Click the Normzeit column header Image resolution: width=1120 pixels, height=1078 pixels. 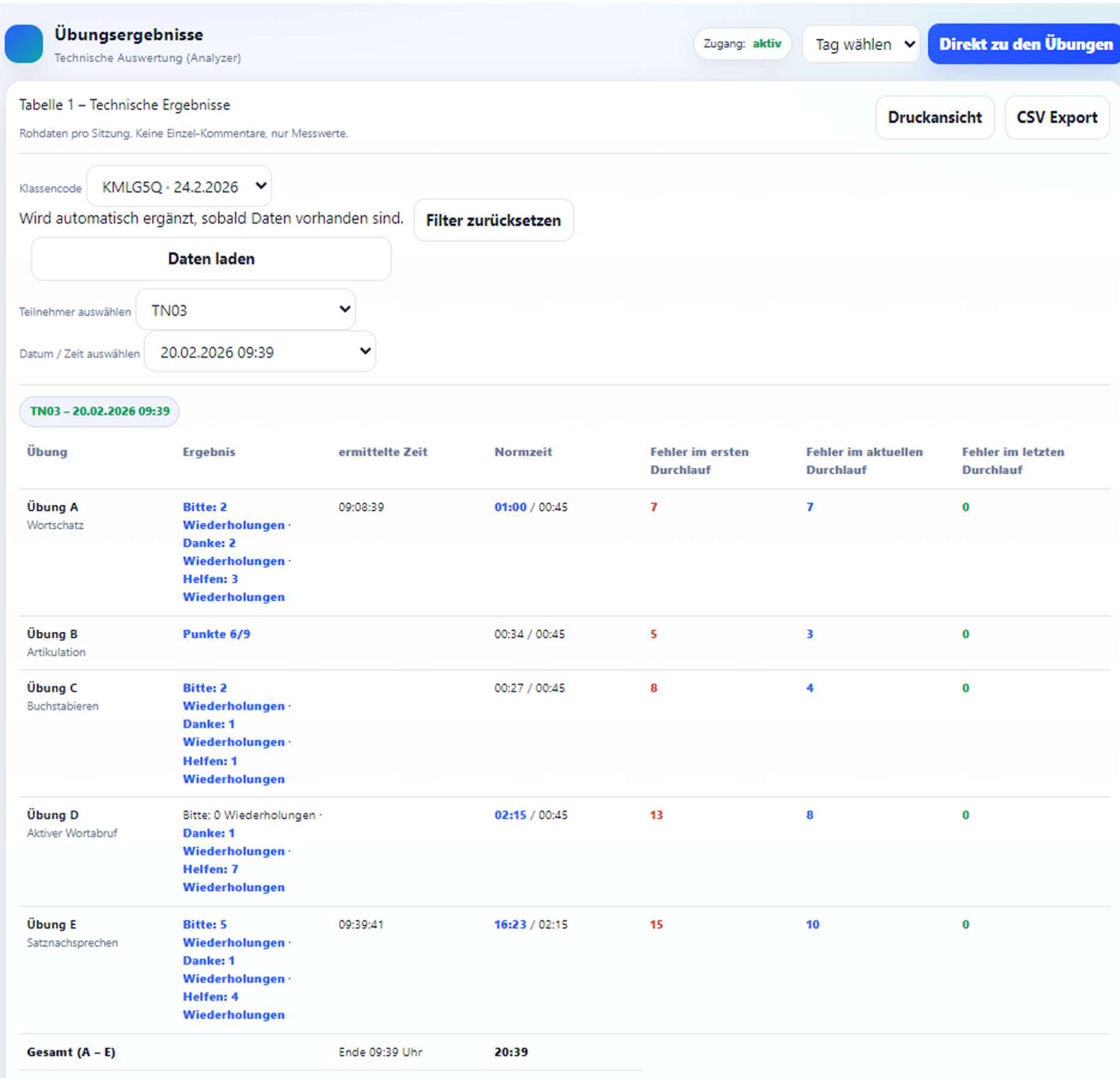click(x=522, y=452)
